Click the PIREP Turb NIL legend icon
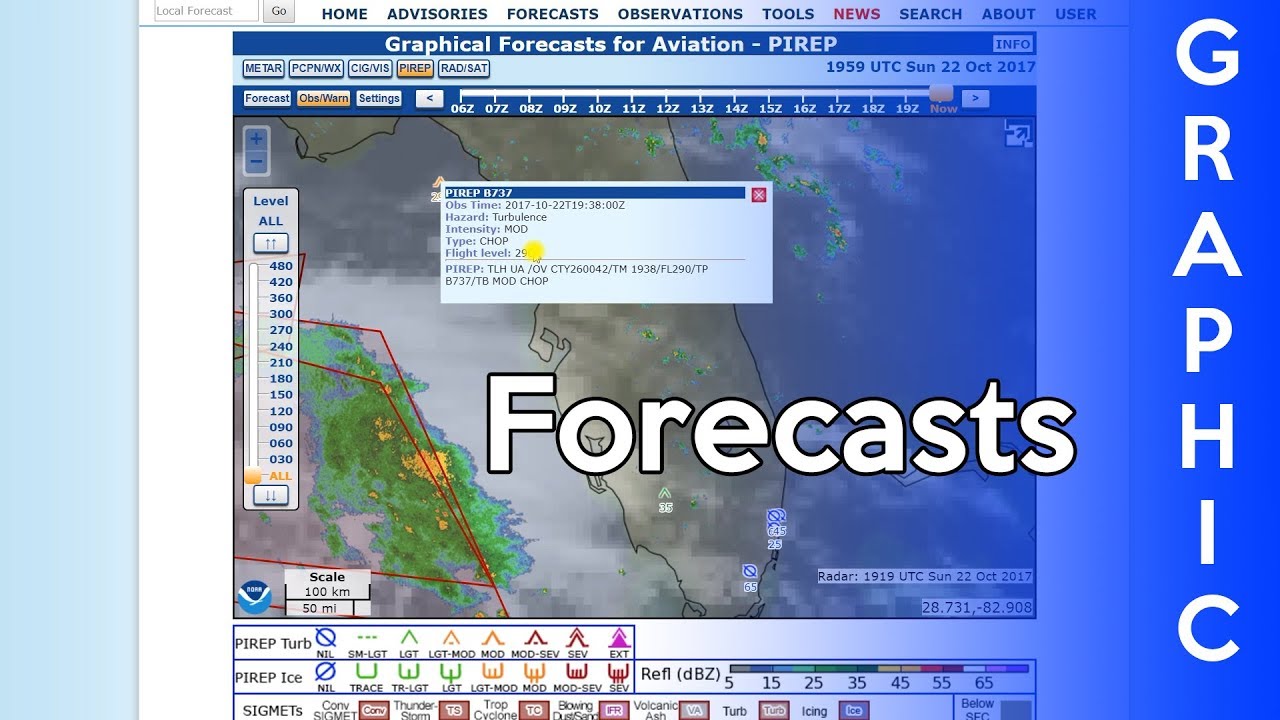The height and width of the screenshot is (720, 1280). click(326, 637)
